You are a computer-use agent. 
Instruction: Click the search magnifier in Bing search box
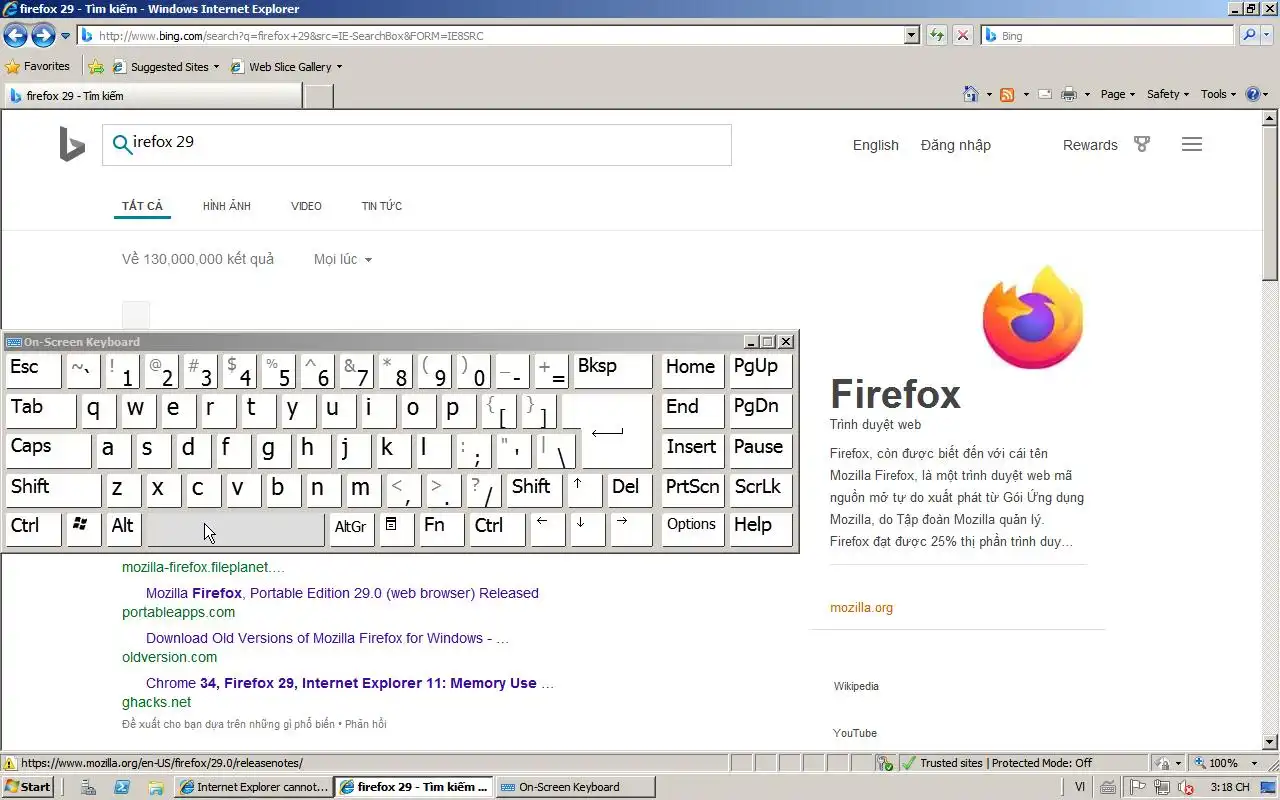(121, 145)
